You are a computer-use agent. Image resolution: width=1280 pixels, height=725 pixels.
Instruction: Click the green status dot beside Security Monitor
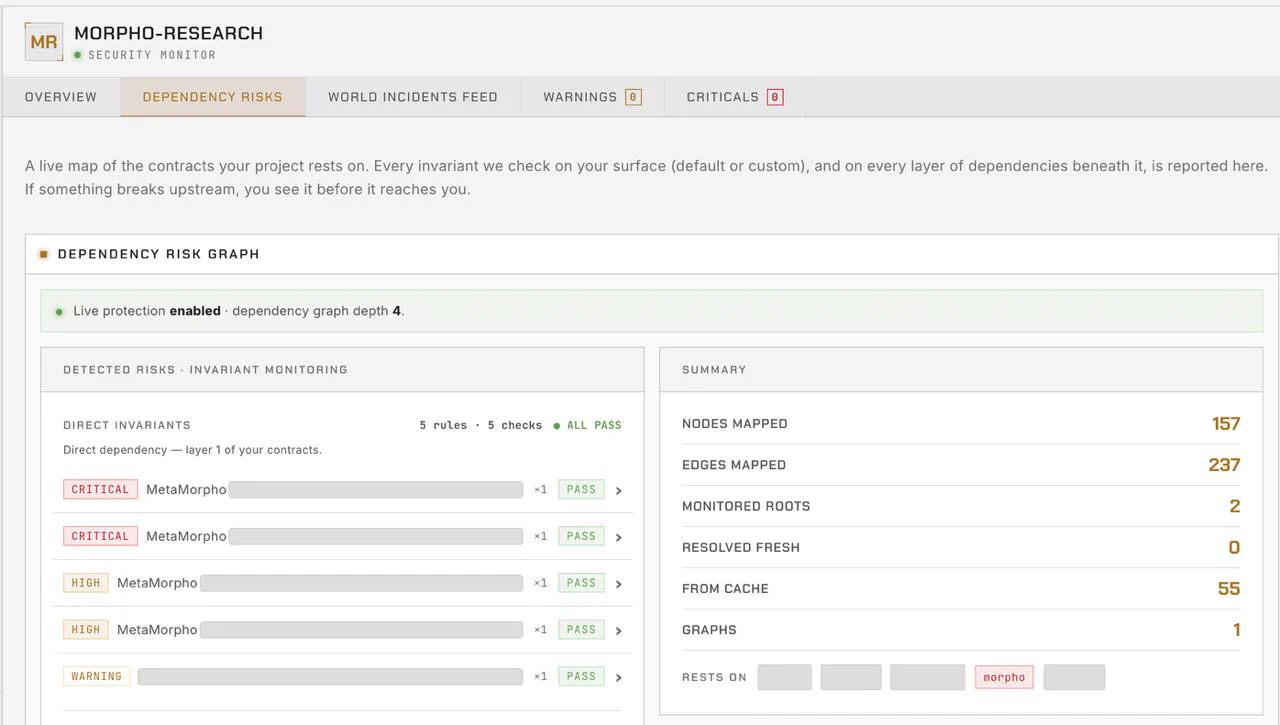tap(78, 55)
